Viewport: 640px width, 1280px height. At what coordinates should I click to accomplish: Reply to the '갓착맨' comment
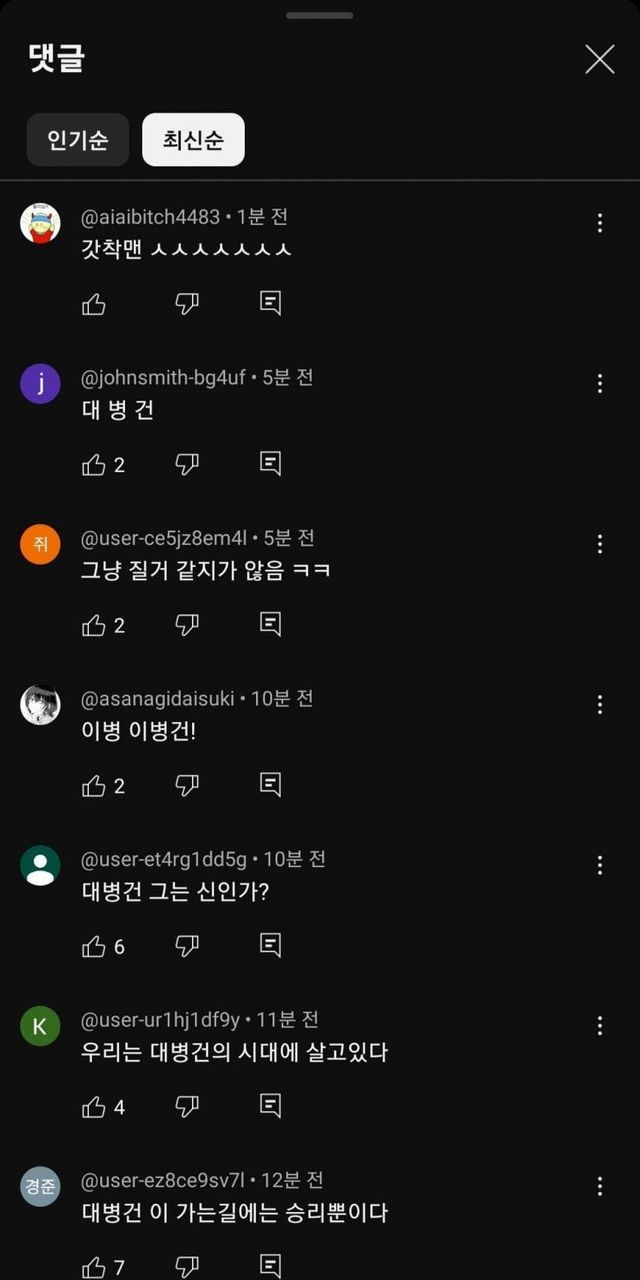pyautogui.click(x=270, y=303)
